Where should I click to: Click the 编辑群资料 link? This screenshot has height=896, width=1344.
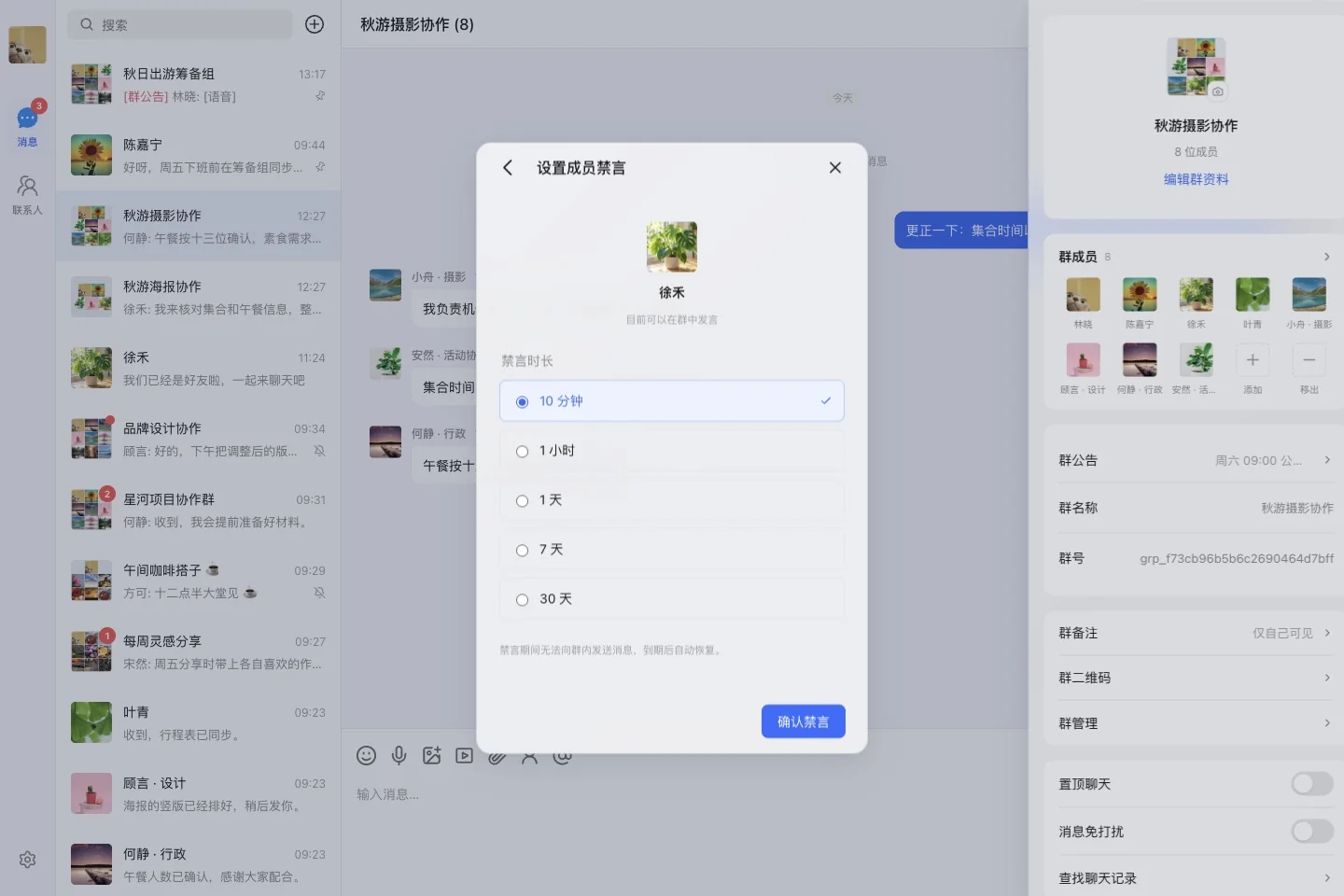[1196, 179]
